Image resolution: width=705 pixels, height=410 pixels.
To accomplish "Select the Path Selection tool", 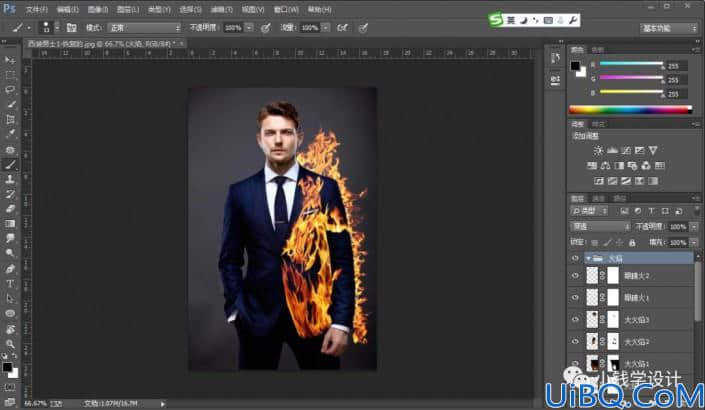I will [10, 299].
